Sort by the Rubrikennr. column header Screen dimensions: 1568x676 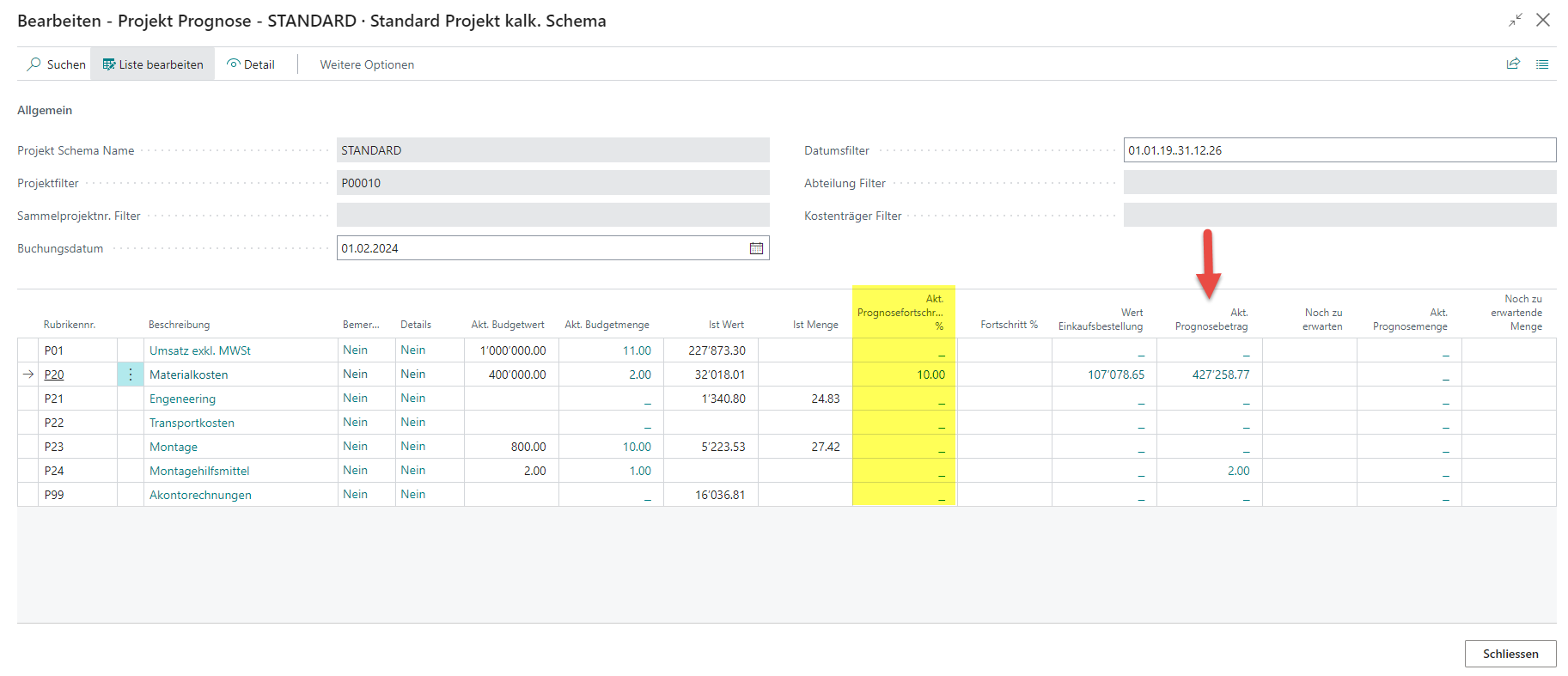(x=70, y=325)
